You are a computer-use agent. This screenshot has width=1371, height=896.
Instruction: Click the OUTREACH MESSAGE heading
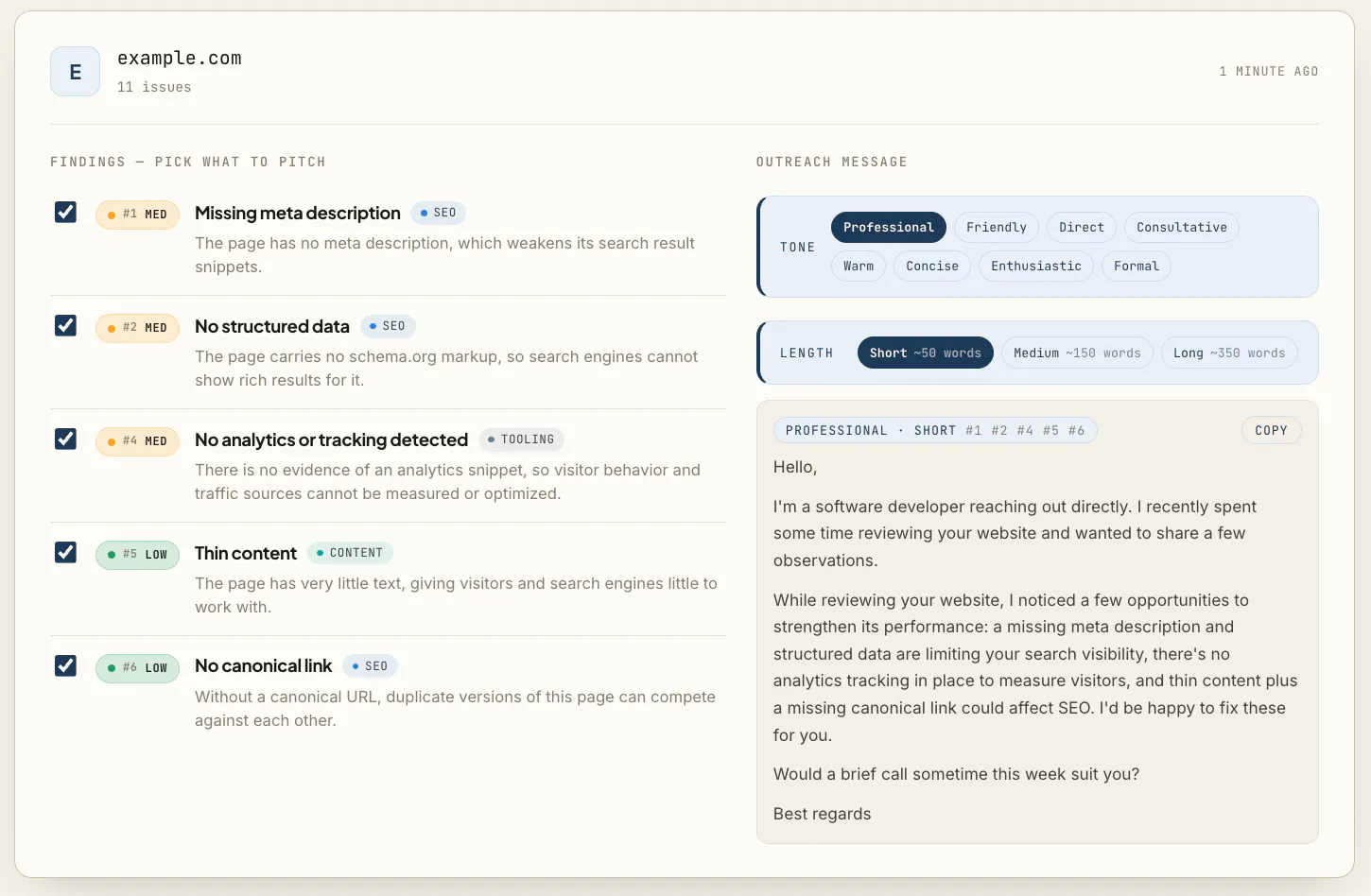pos(832,163)
